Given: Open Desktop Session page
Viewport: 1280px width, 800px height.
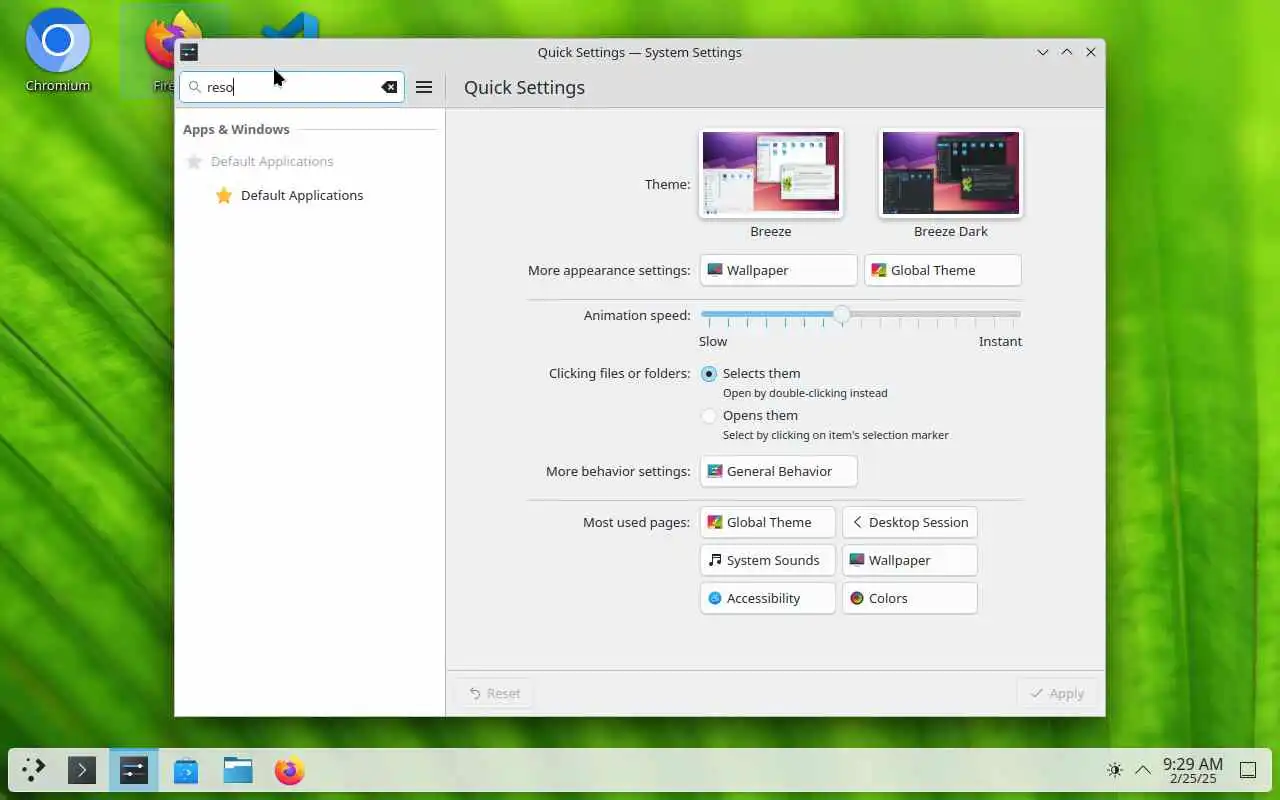Looking at the screenshot, I should pos(910,522).
